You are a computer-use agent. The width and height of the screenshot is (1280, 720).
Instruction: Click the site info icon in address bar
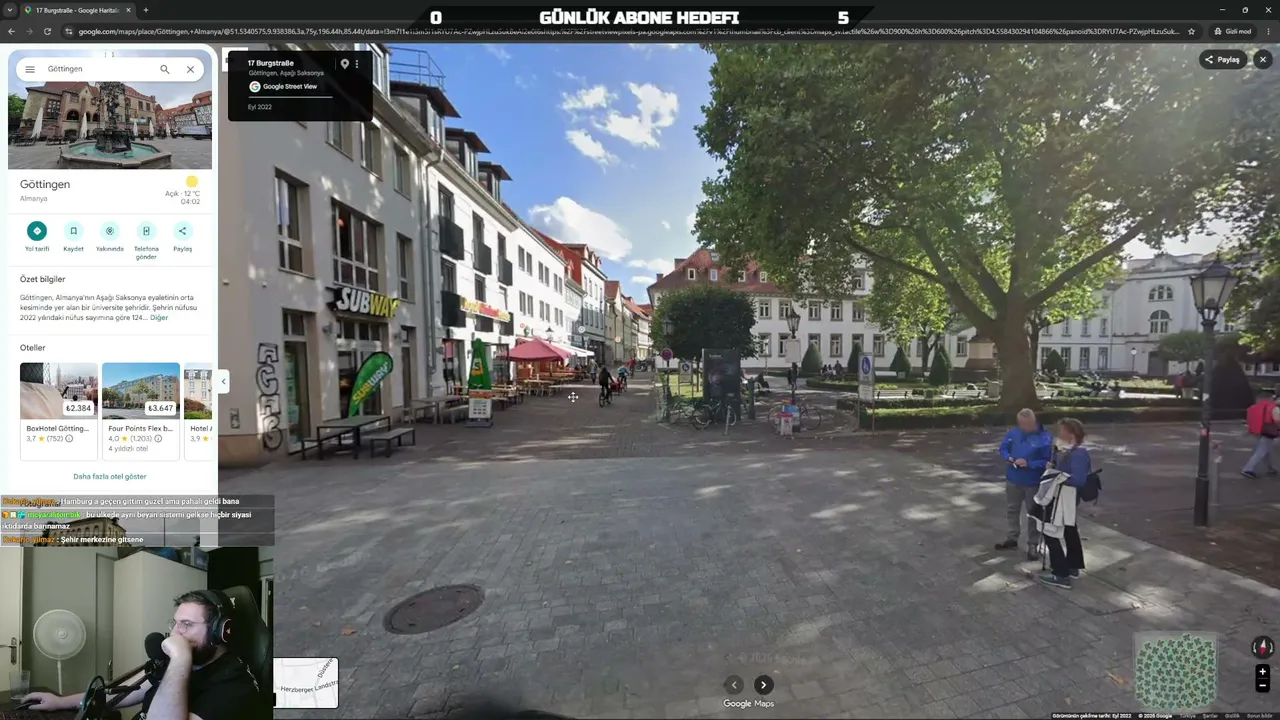point(69,31)
